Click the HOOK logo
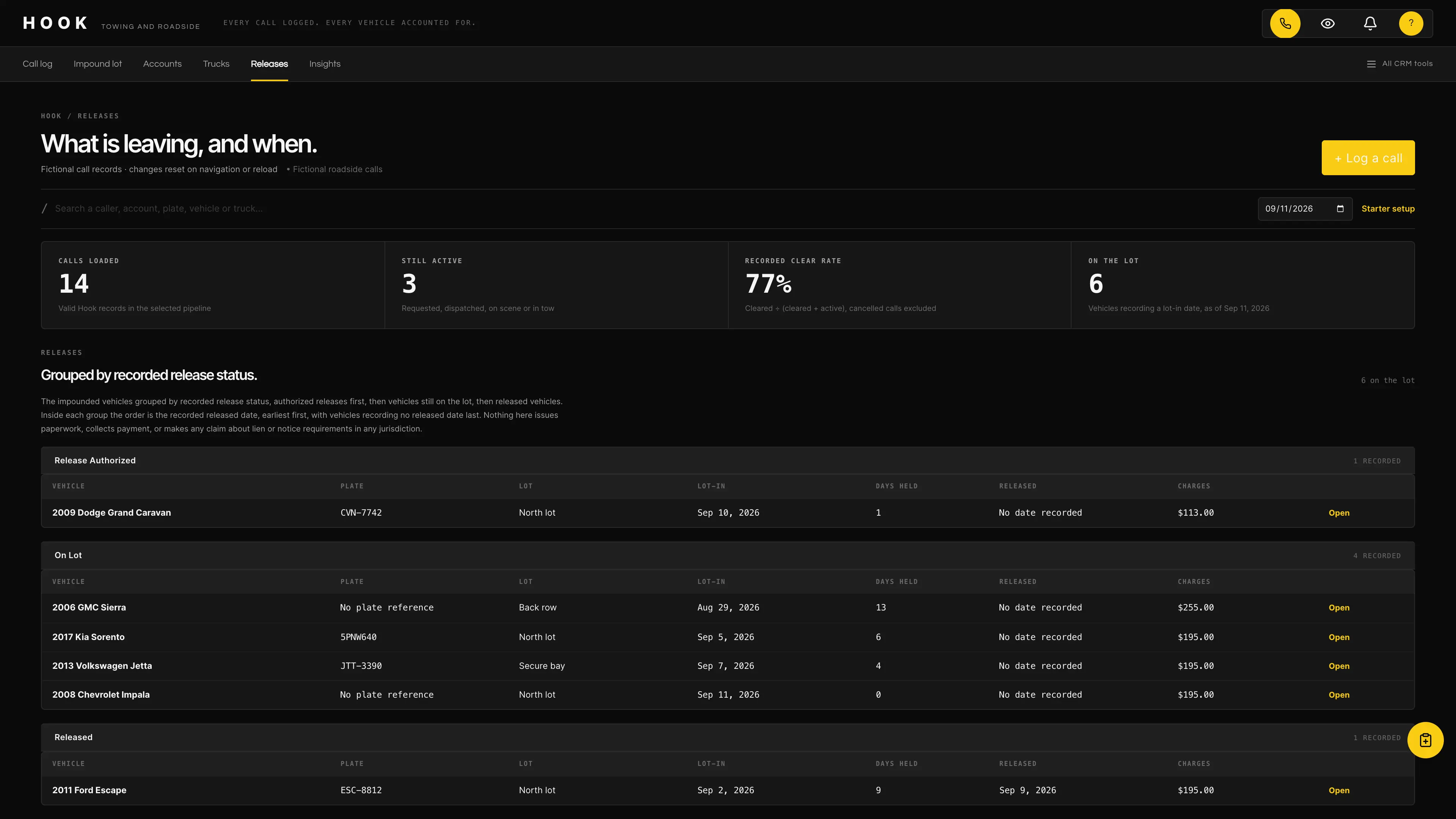Image resolution: width=1456 pixels, height=819 pixels. pyautogui.click(x=55, y=23)
